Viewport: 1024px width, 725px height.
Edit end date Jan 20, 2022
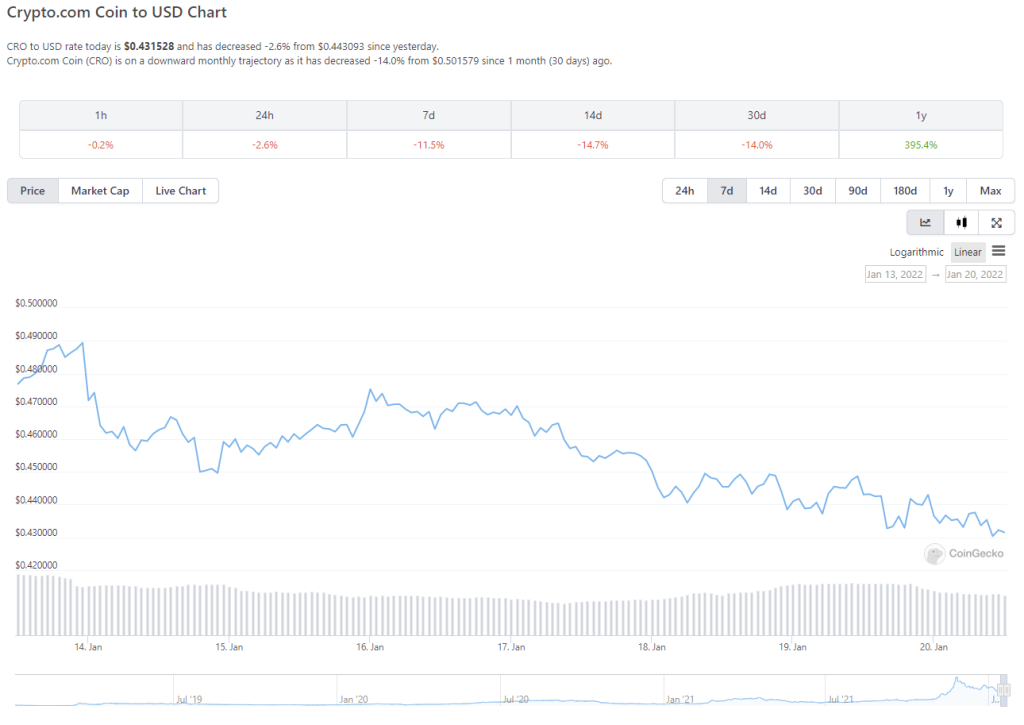click(x=975, y=274)
